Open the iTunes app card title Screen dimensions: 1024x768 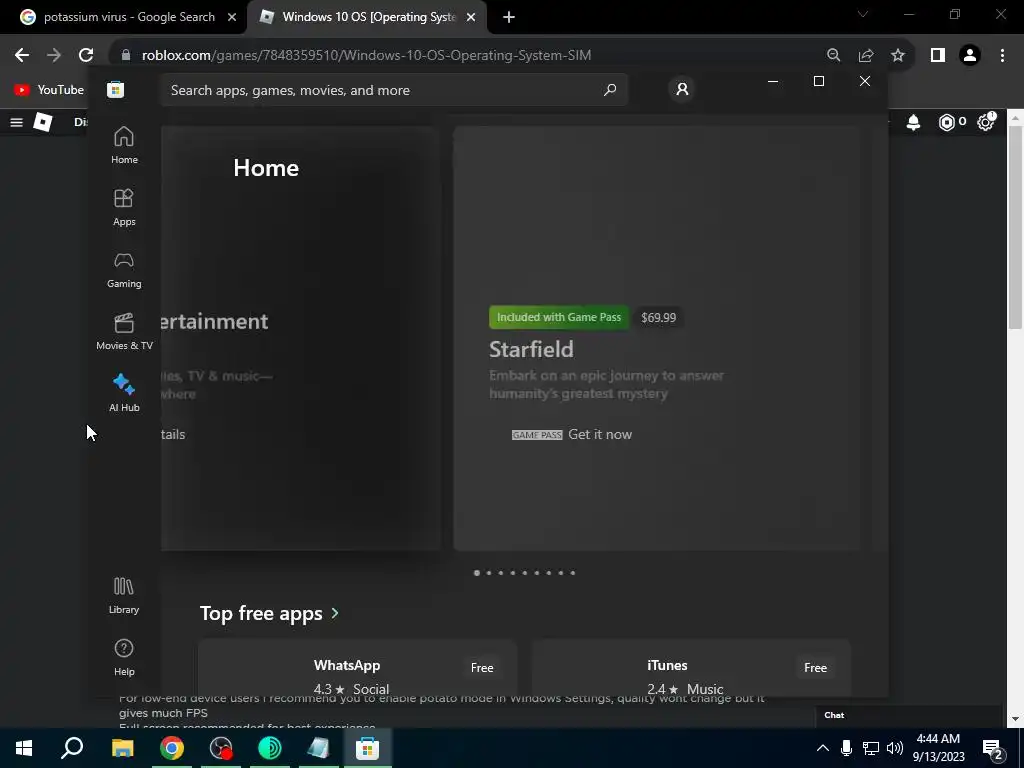[667, 665]
